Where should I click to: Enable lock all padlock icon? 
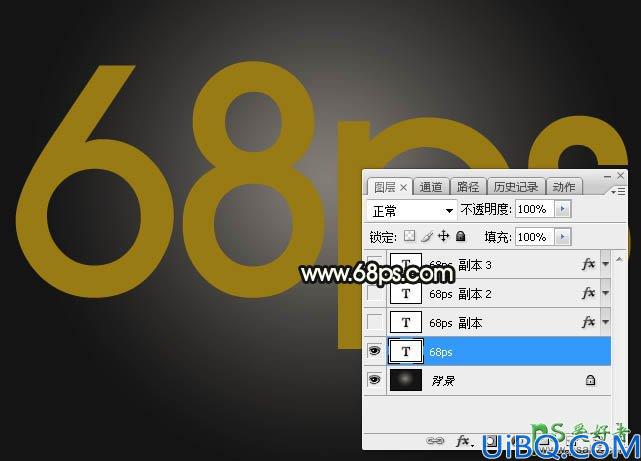461,236
